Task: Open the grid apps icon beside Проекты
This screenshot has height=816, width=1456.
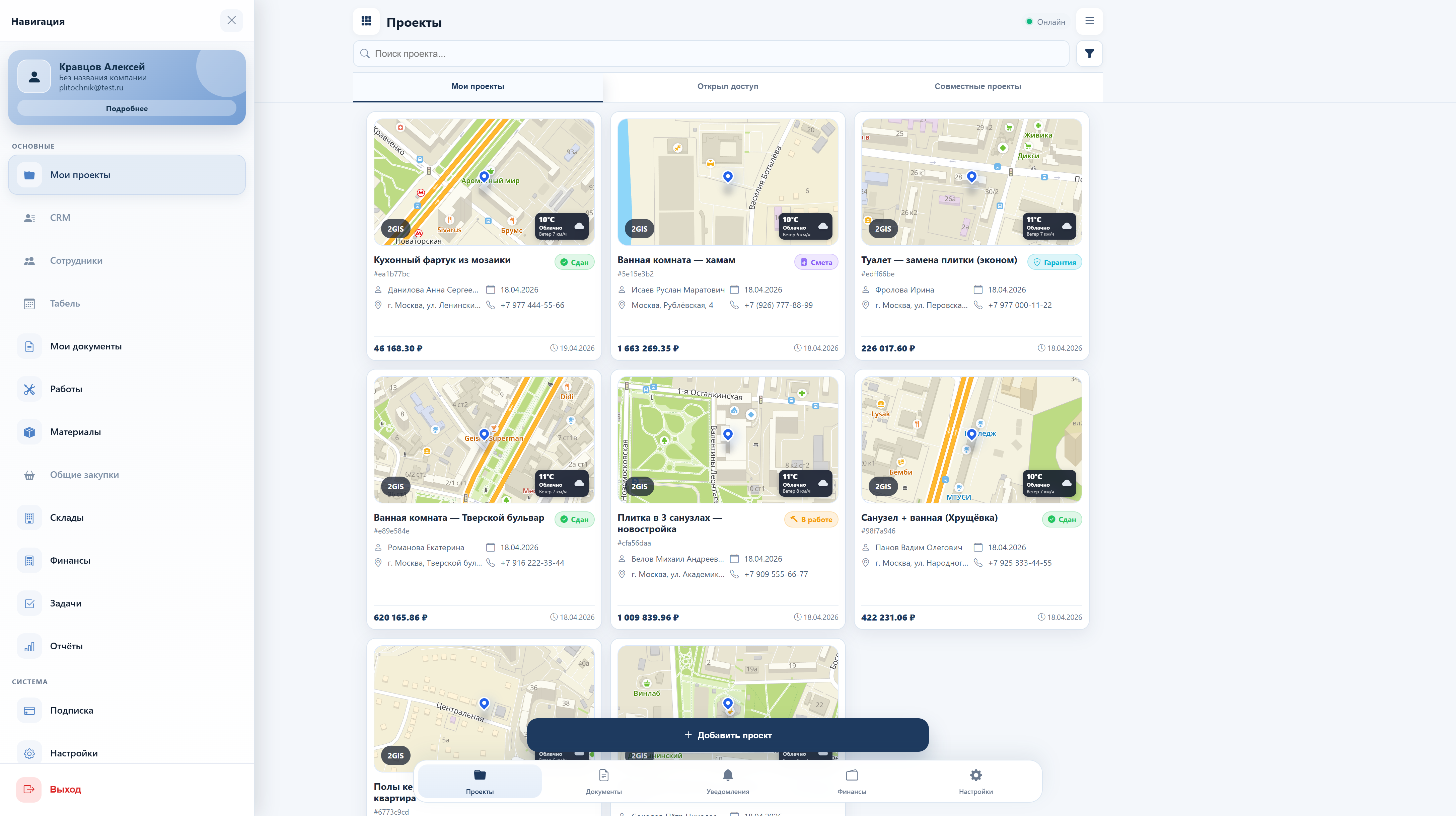Action: pyautogui.click(x=366, y=21)
